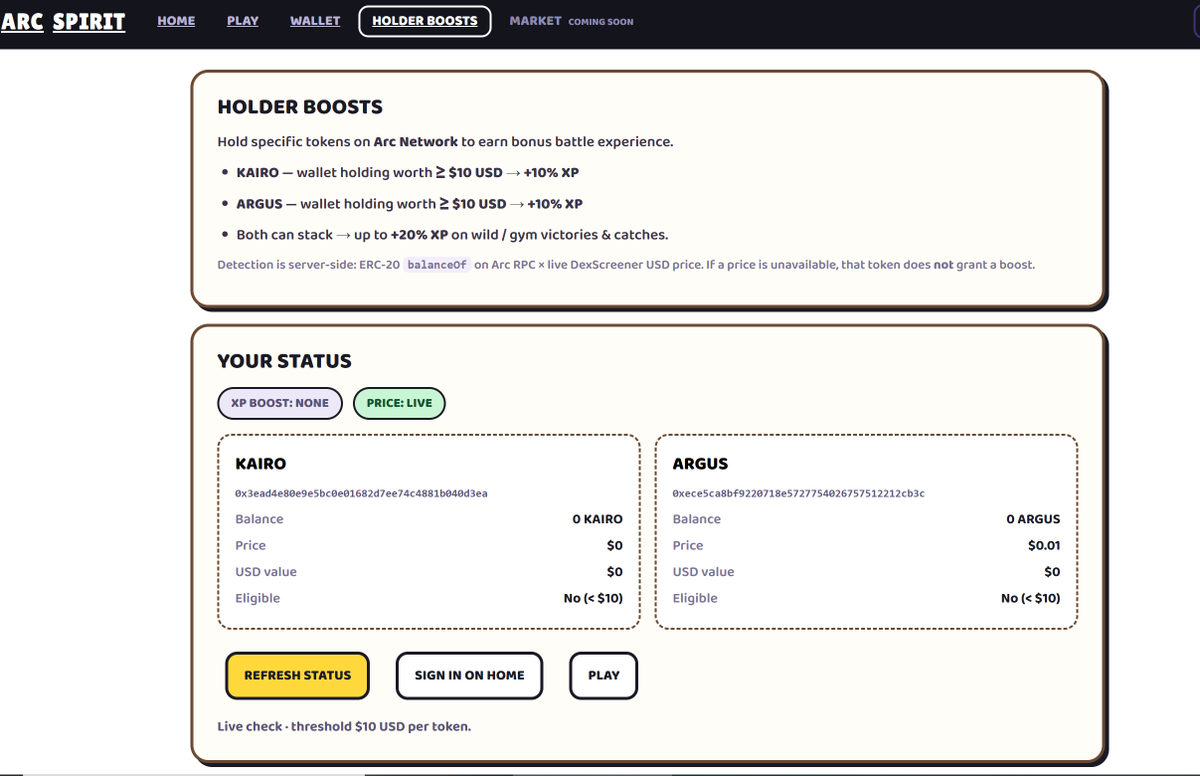Click KAIRO price value $0
The height and width of the screenshot is (776, 1200).
[614, 546]
